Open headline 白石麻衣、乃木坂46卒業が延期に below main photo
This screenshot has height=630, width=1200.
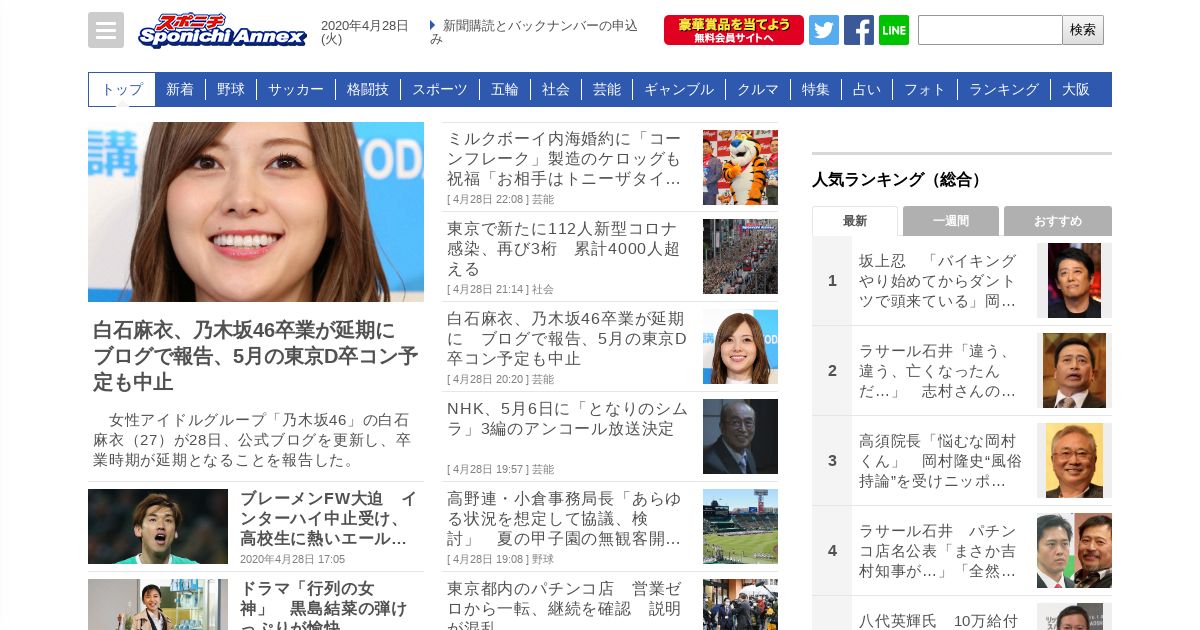(256, 356)
